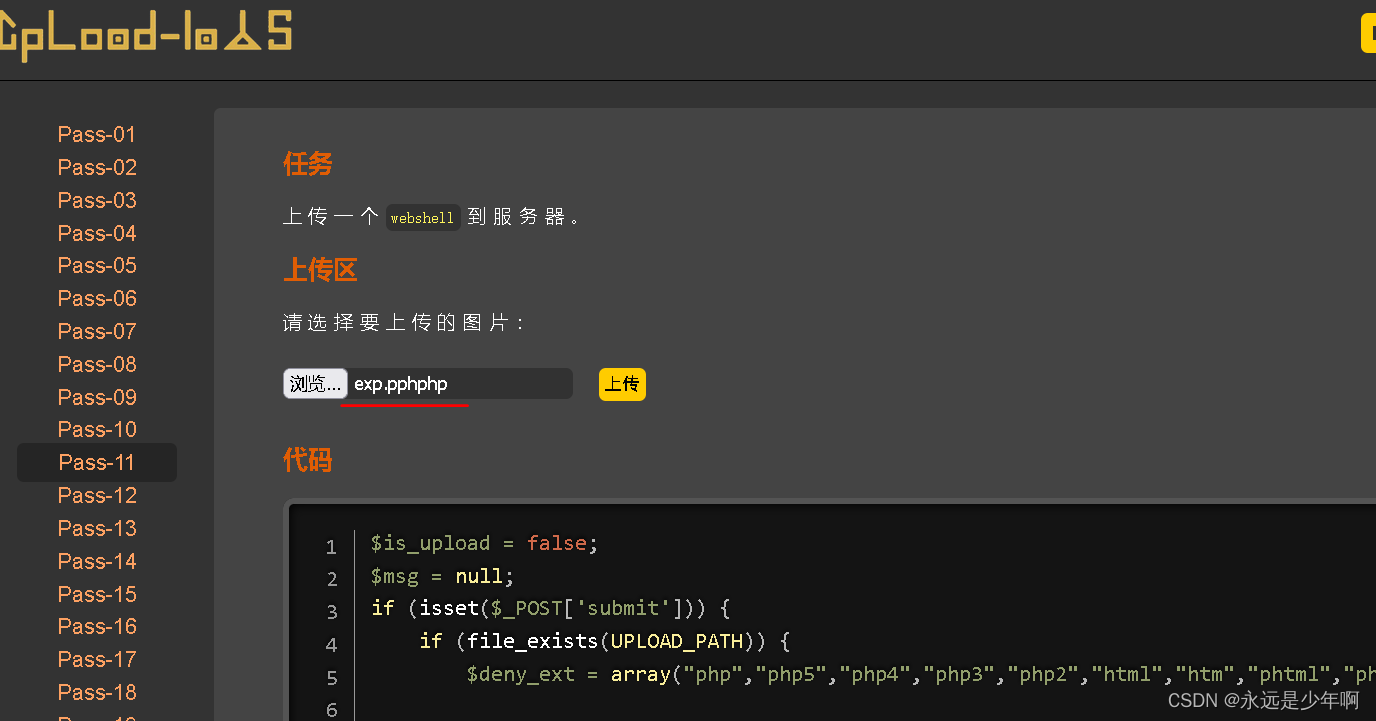Click the 请选择要上传的图片 label
The image size is (1376, 721).
(x=403, y=323)
